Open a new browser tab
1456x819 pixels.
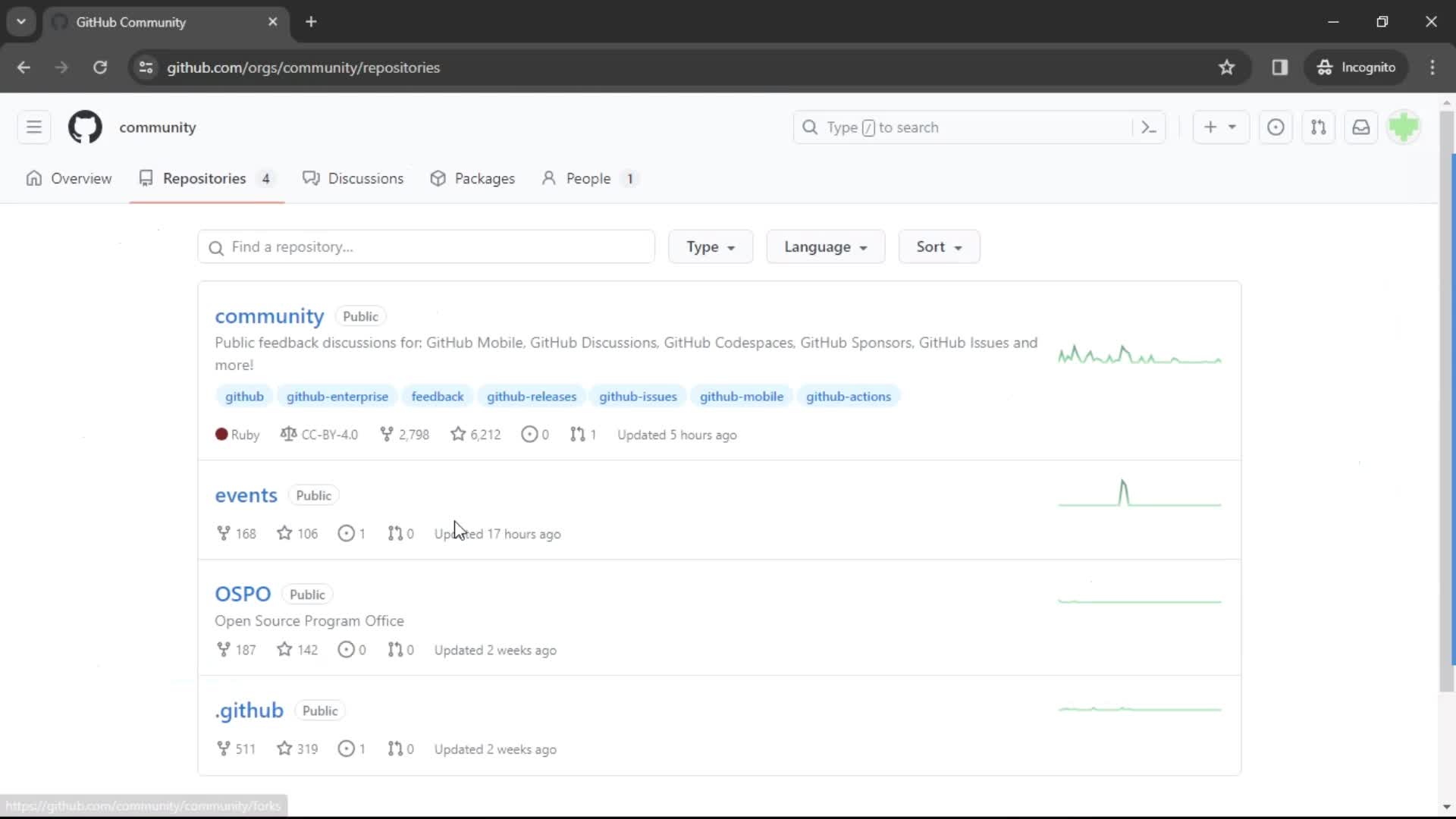coord(311,22)
